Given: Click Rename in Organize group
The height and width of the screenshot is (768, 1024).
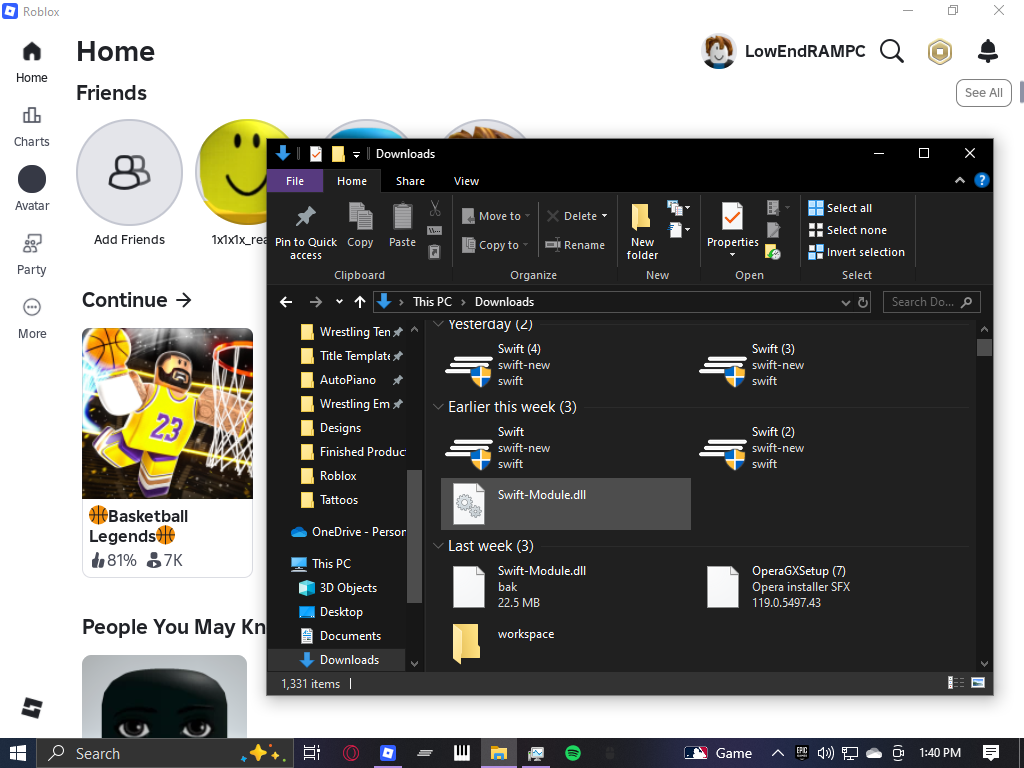Looking at the screenshot, I should point(575,245).
